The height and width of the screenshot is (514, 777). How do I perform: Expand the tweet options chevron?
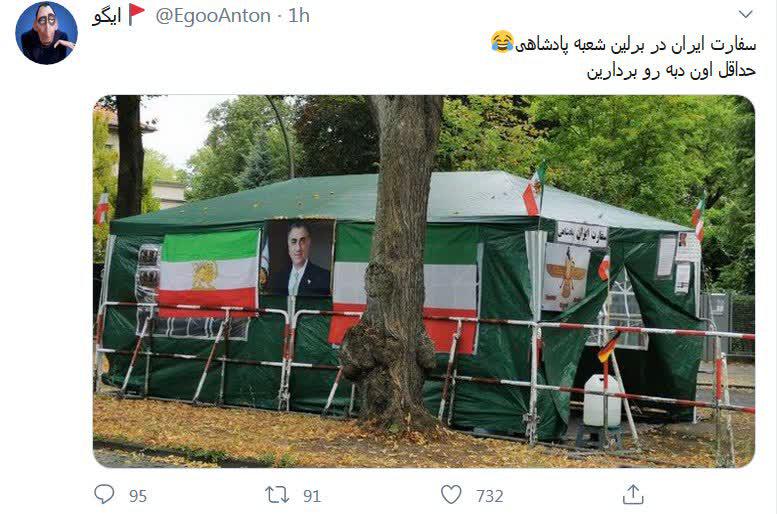(x=746, y=14)
